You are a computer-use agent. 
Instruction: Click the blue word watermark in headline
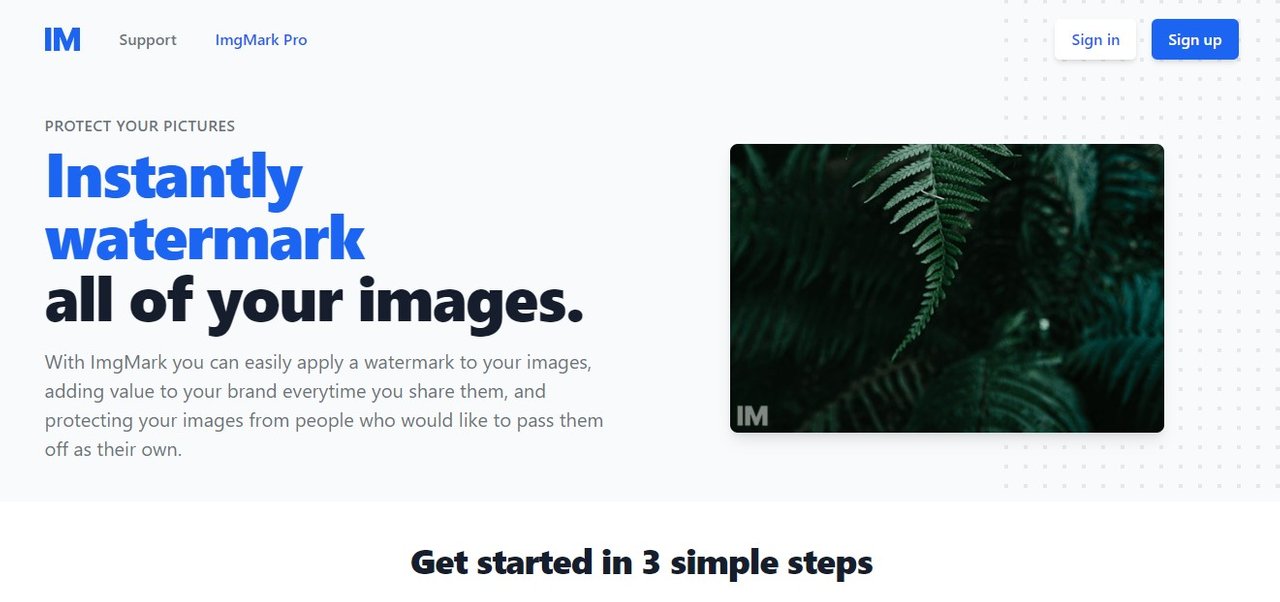205,239
